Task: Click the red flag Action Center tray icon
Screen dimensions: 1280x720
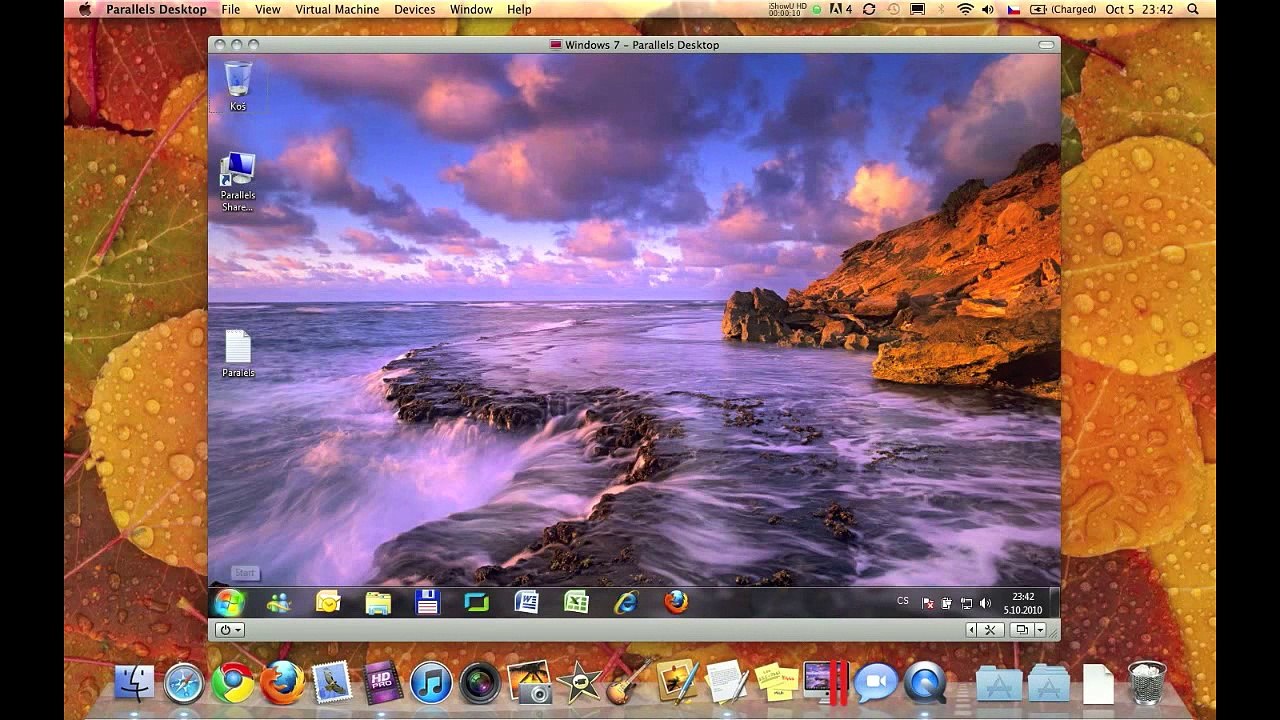Action: (x=928, y=603)
